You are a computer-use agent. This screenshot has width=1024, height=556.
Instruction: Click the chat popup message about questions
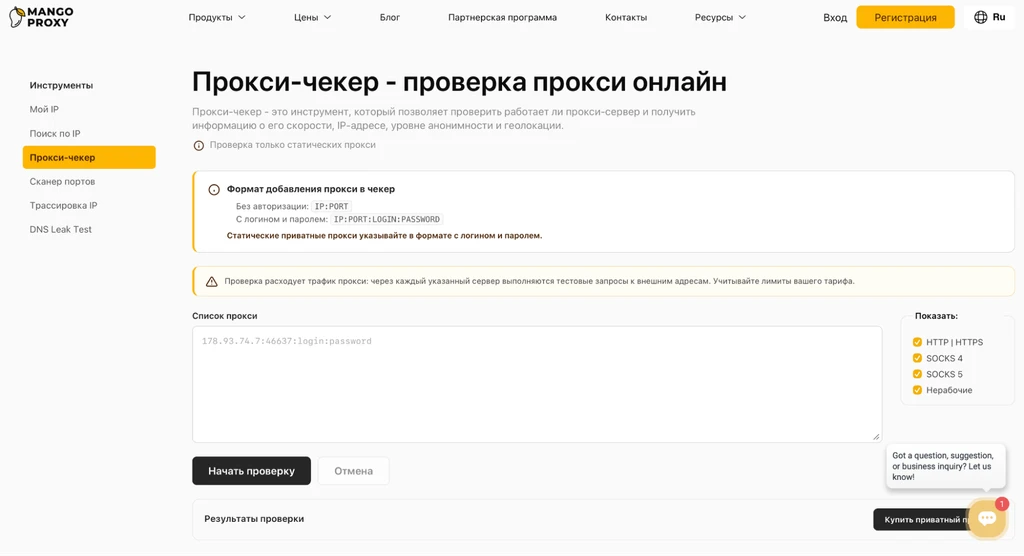coord(945,466)
